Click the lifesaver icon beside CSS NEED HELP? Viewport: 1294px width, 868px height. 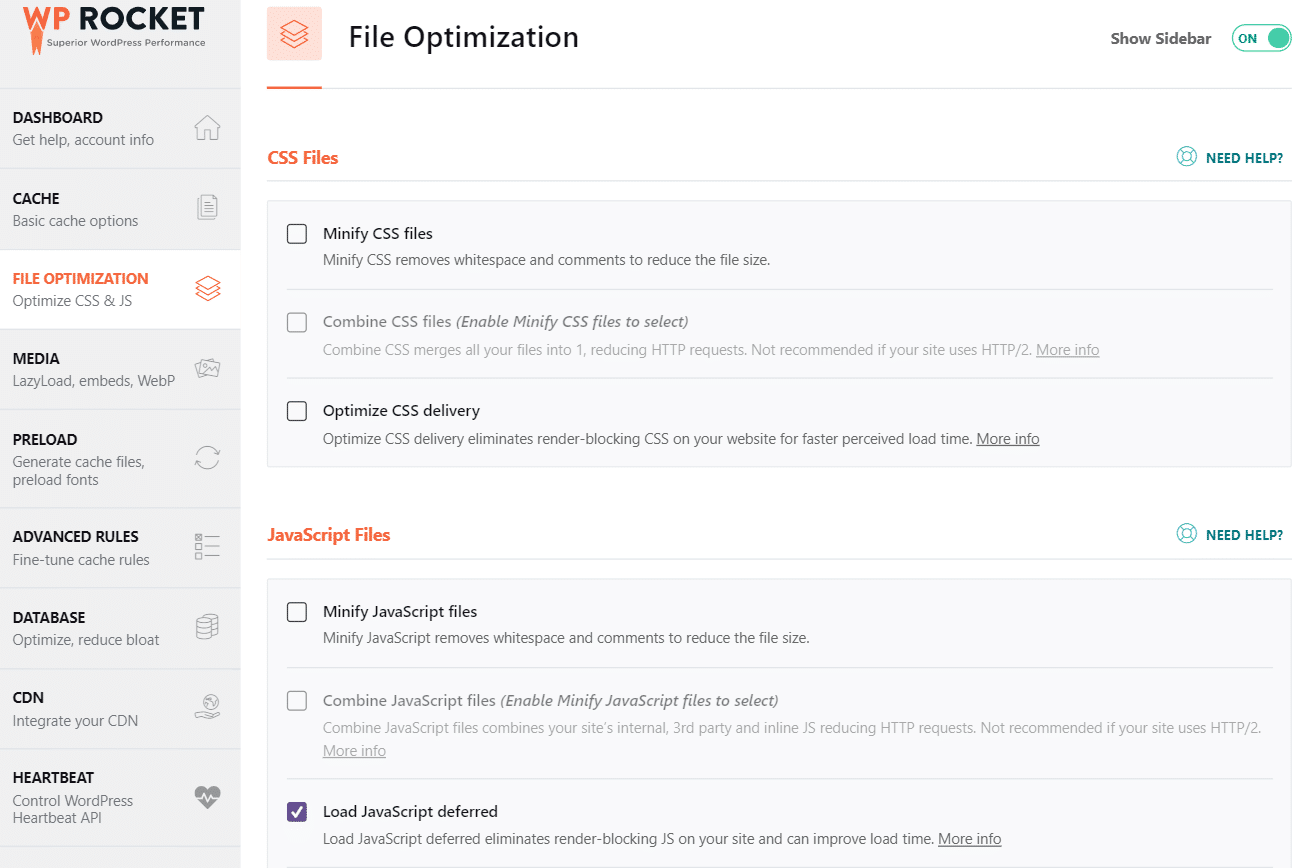[x=1187, y=156]
